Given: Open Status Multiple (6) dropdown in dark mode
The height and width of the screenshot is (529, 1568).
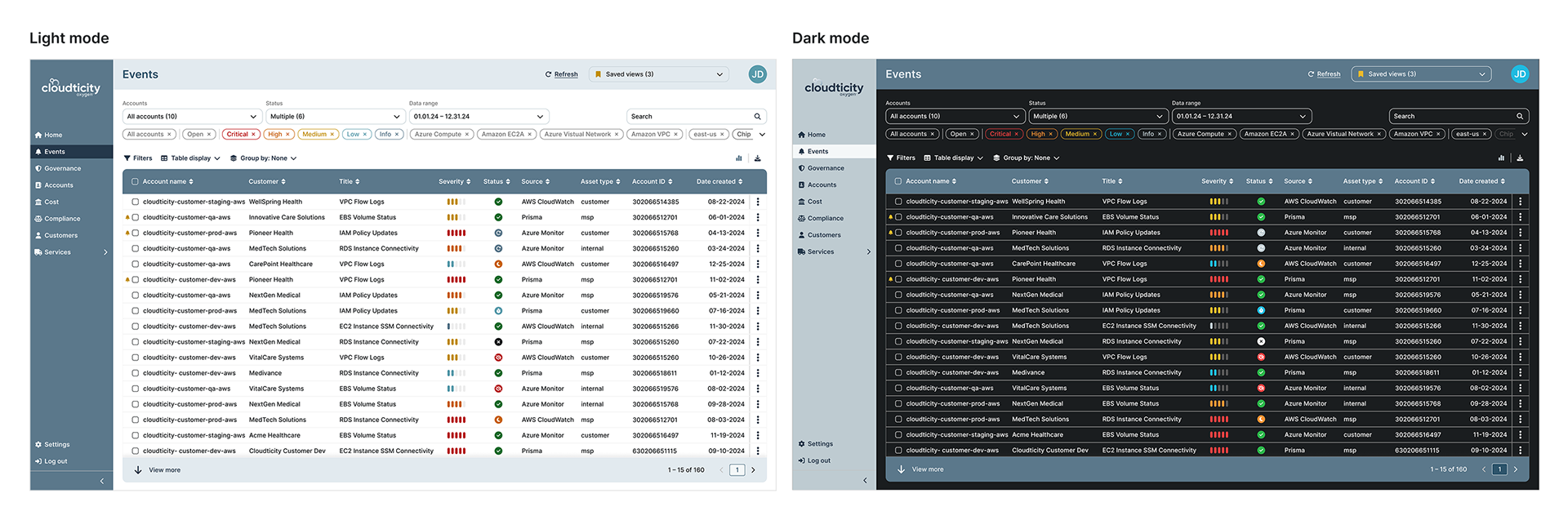Looking at the screenshot, I should 1098,116.
